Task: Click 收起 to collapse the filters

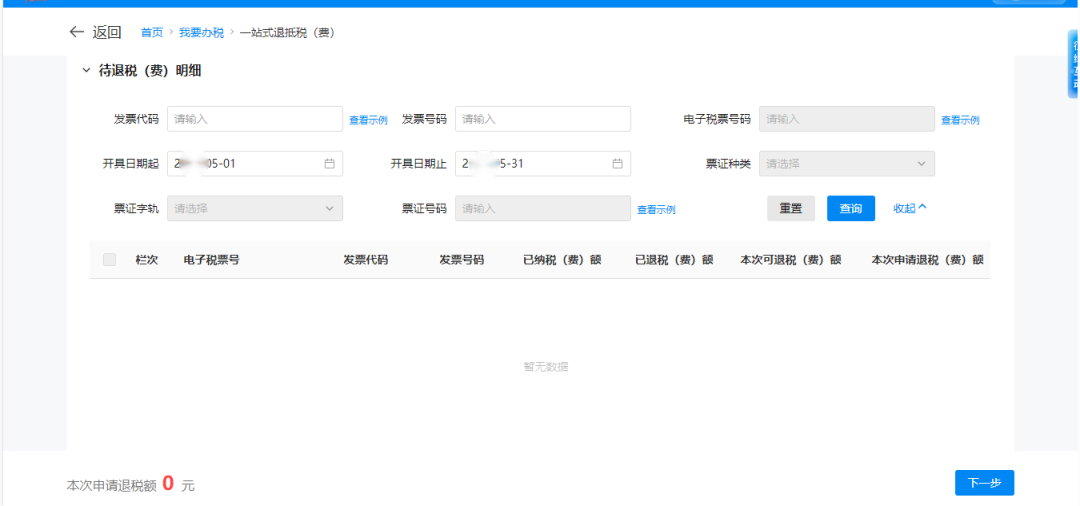Action: [910, 208]
